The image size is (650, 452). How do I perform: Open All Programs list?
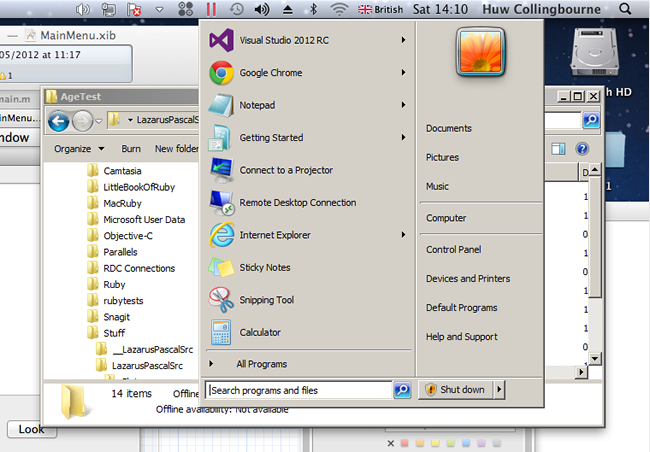pos(262,364)
